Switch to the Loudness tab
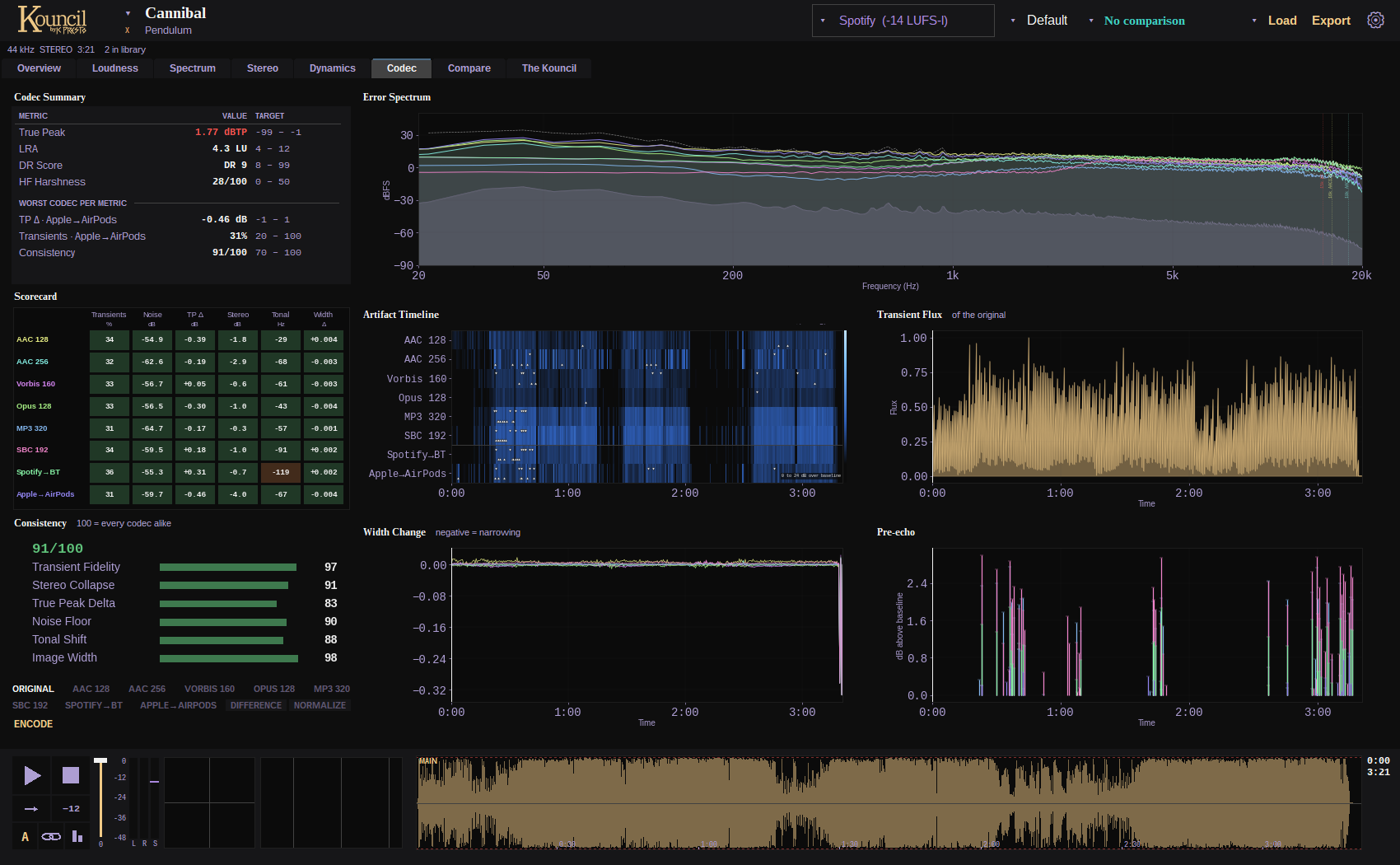The width and height of the screenshot is (1400, 865). [115, 68]
